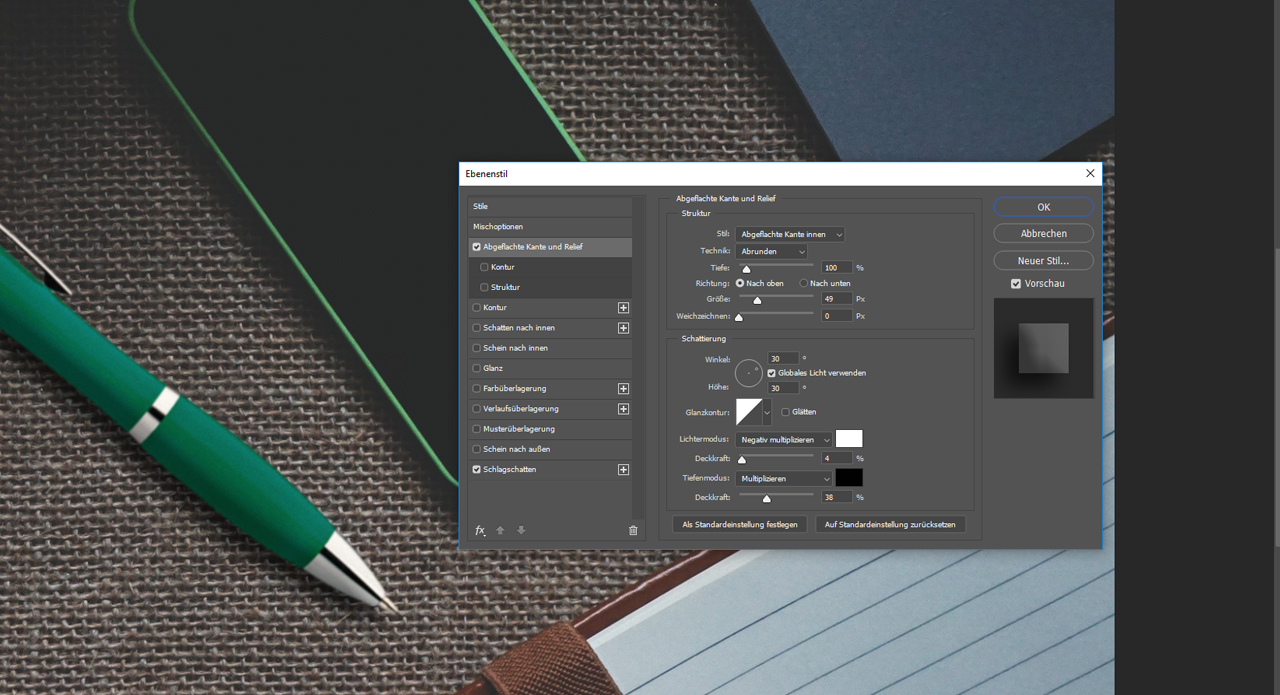Click the move effect up arrow
The height and width of the screenshot is (695, 1280).
[500, 530]
